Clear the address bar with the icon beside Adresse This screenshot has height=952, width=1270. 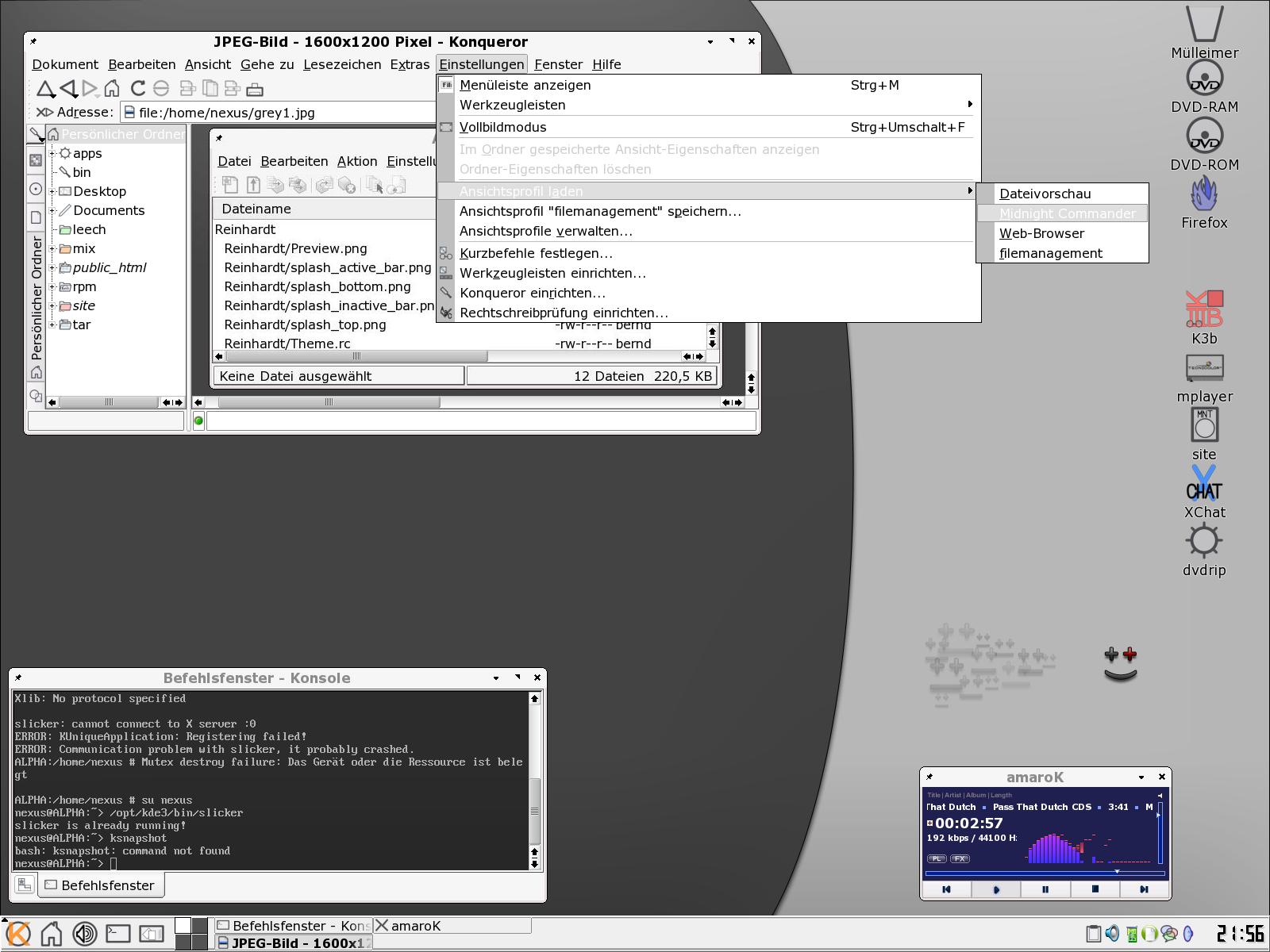pos(44,112)
